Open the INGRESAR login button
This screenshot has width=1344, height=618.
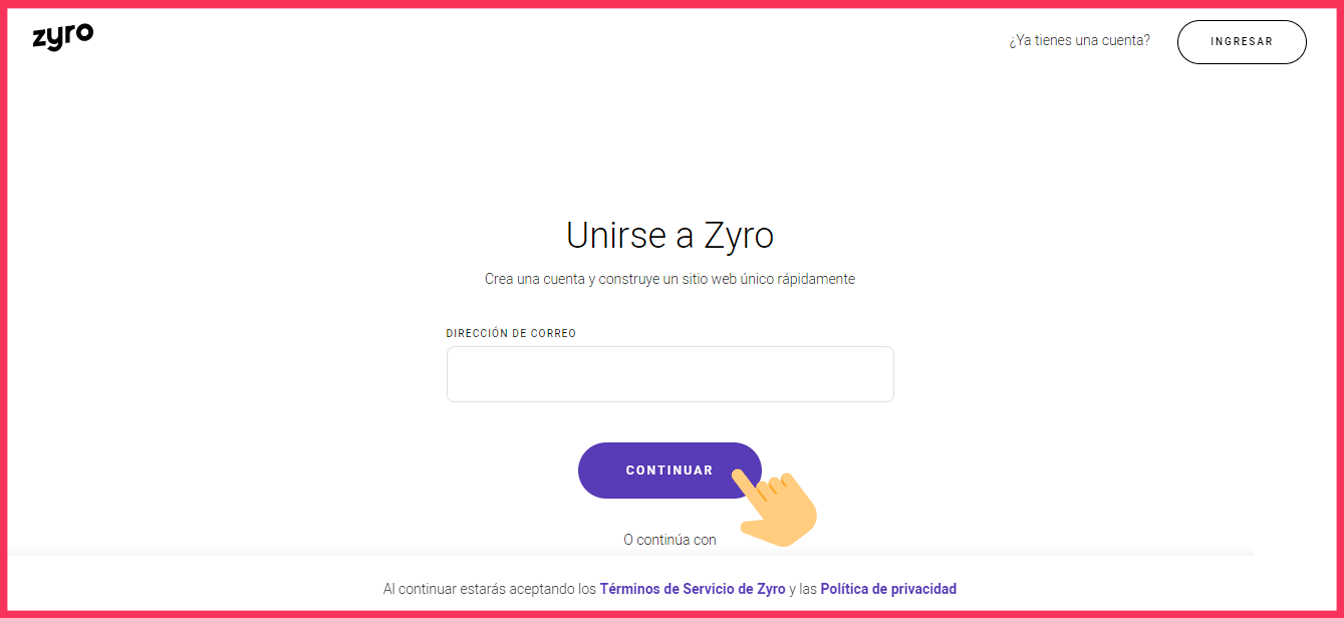tap(1241, 42)
